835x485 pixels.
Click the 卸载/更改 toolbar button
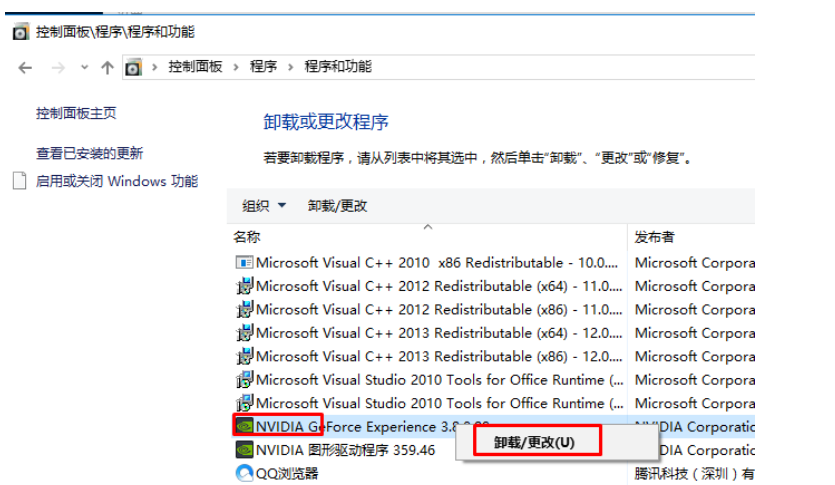pos(337,205)
